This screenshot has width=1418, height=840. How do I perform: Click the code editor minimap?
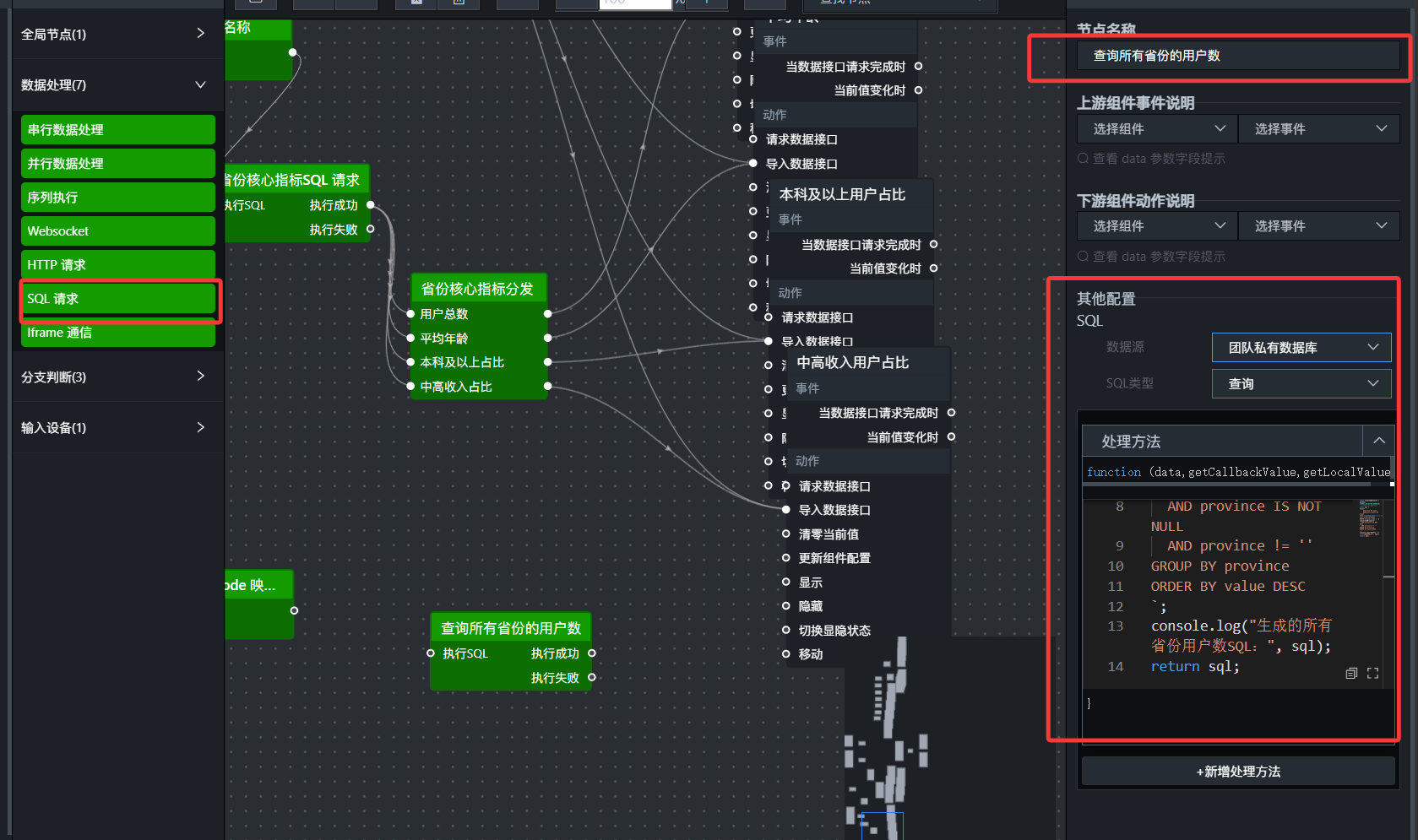(1369, 518)
